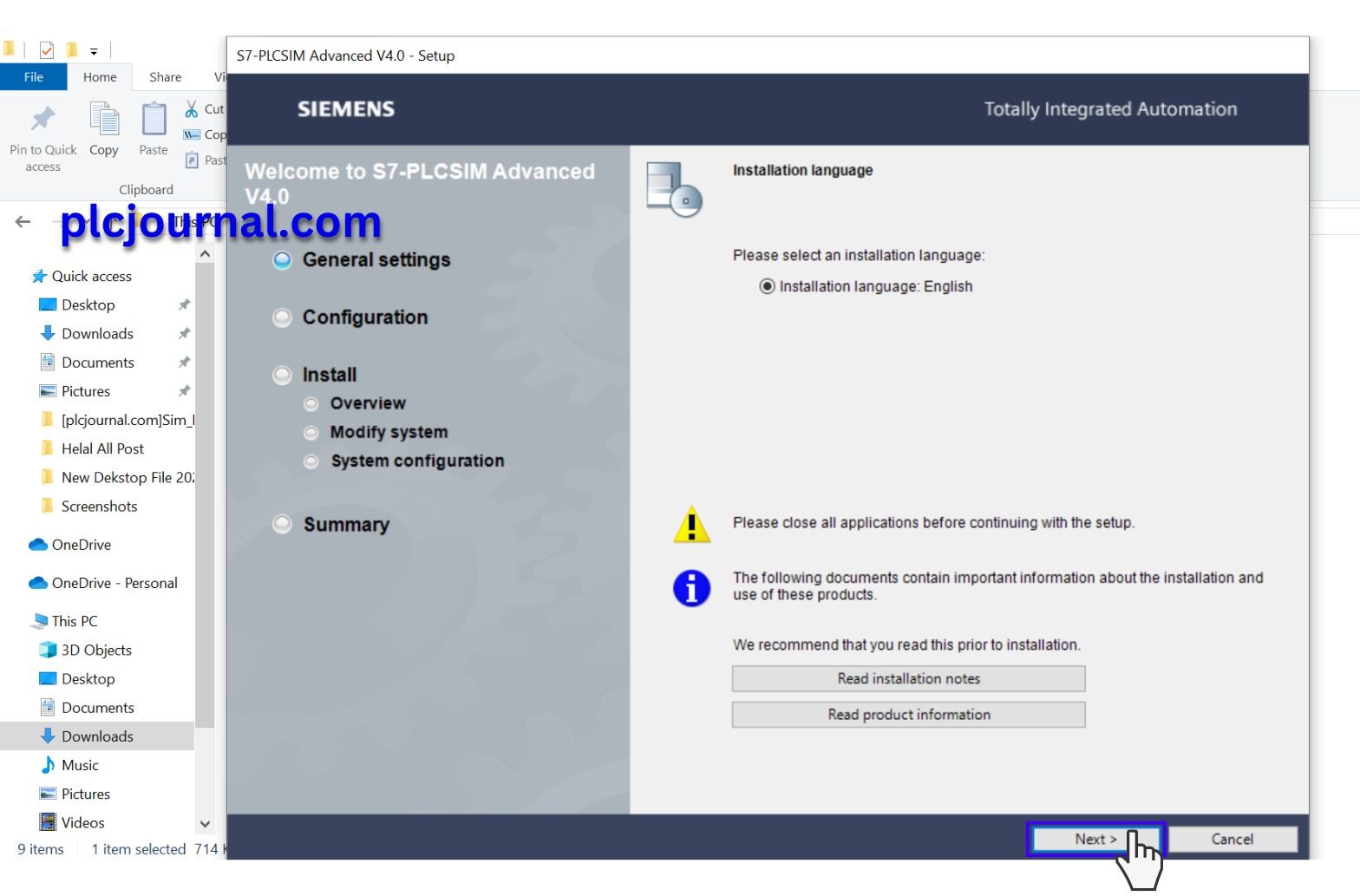Switch to Home ribbon tab
Screen dimensions: 1360x896
pos(100,77)
